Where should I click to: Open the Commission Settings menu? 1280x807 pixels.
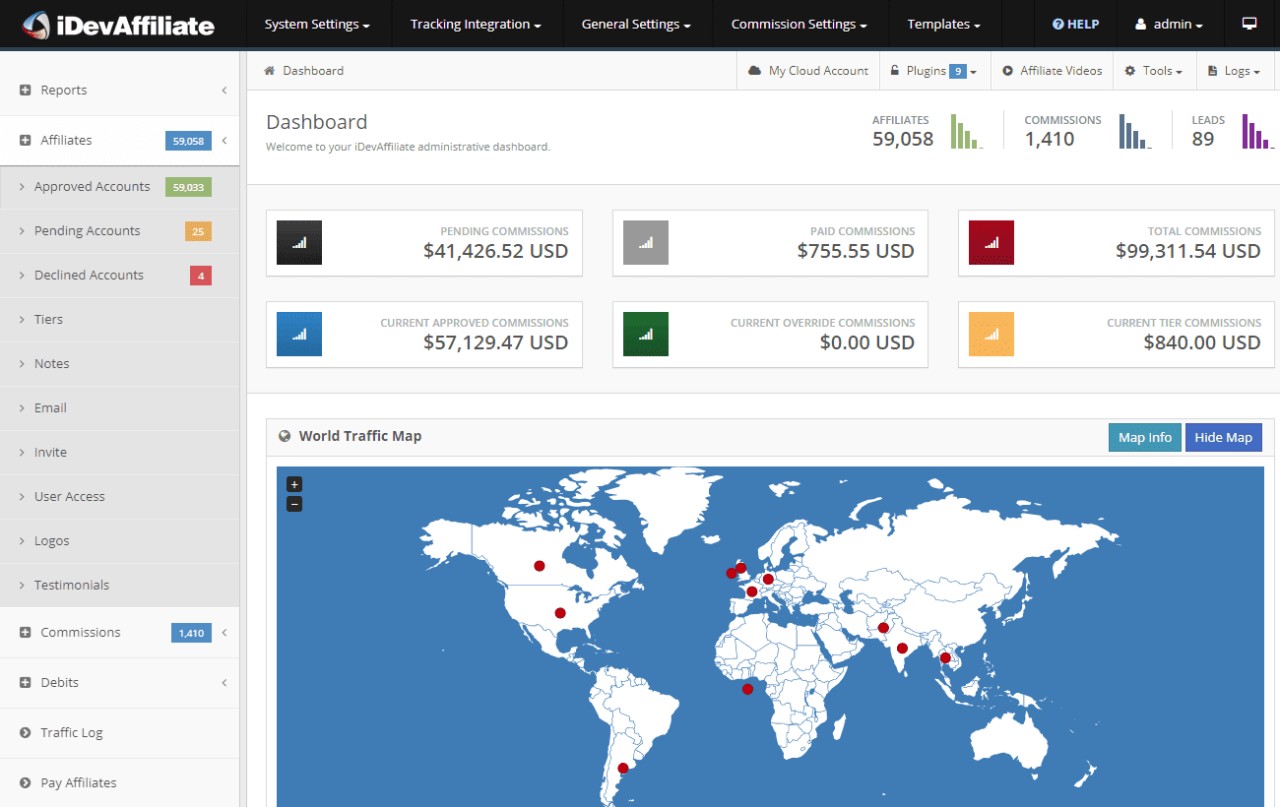click(x=798, y=24)
